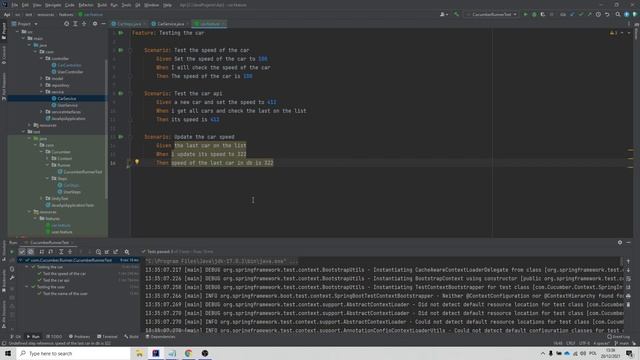Open the View menu

coord(37,5)
